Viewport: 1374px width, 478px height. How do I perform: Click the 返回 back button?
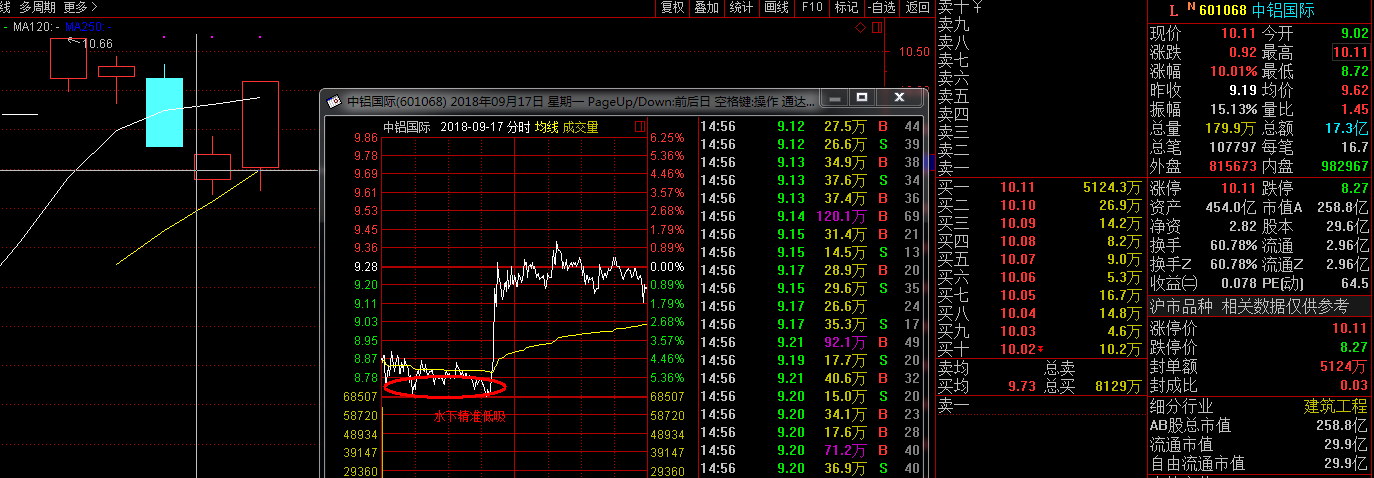pos(916,7)
